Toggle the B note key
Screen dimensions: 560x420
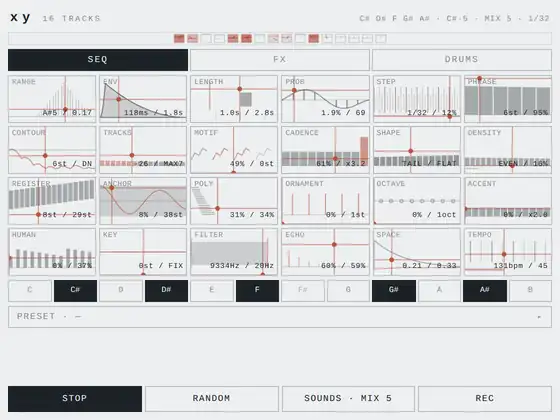[x=530, y=291]
